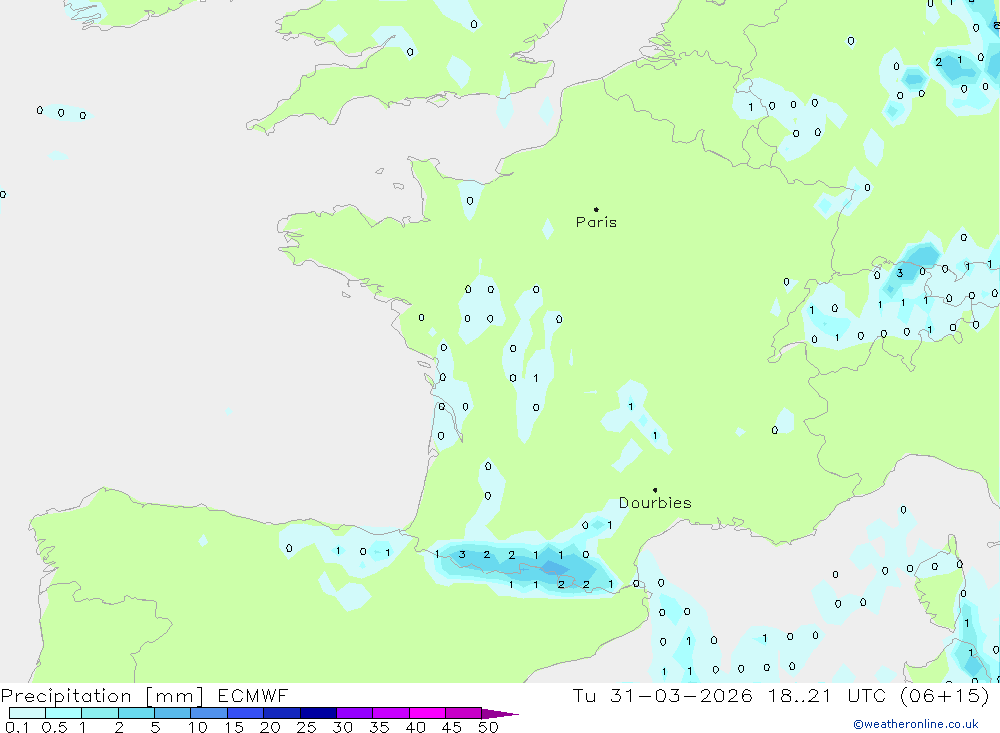Click the '(06+15)' forecast run text

click(945, 695)
